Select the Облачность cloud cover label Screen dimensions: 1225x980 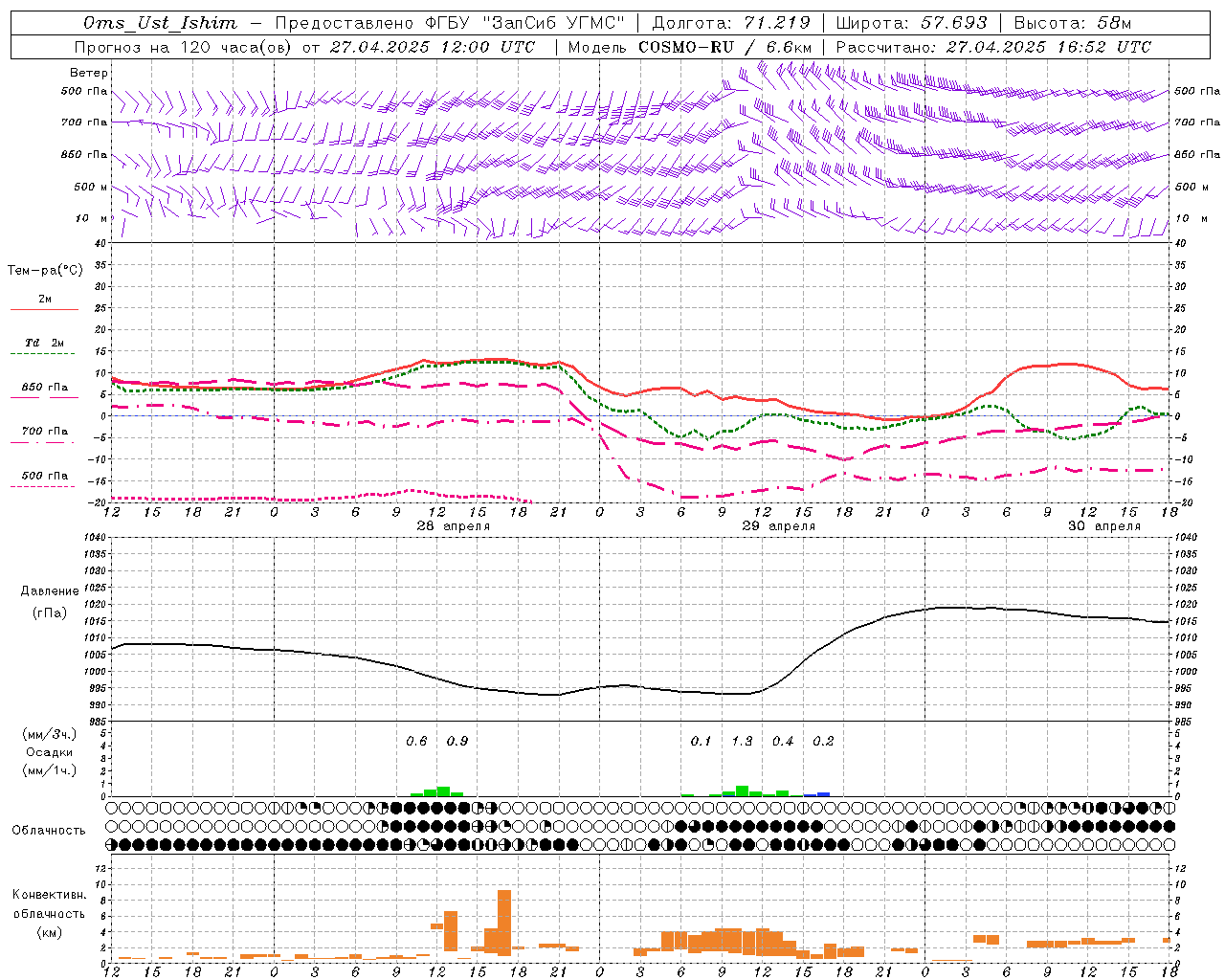(x=49, y=831)
